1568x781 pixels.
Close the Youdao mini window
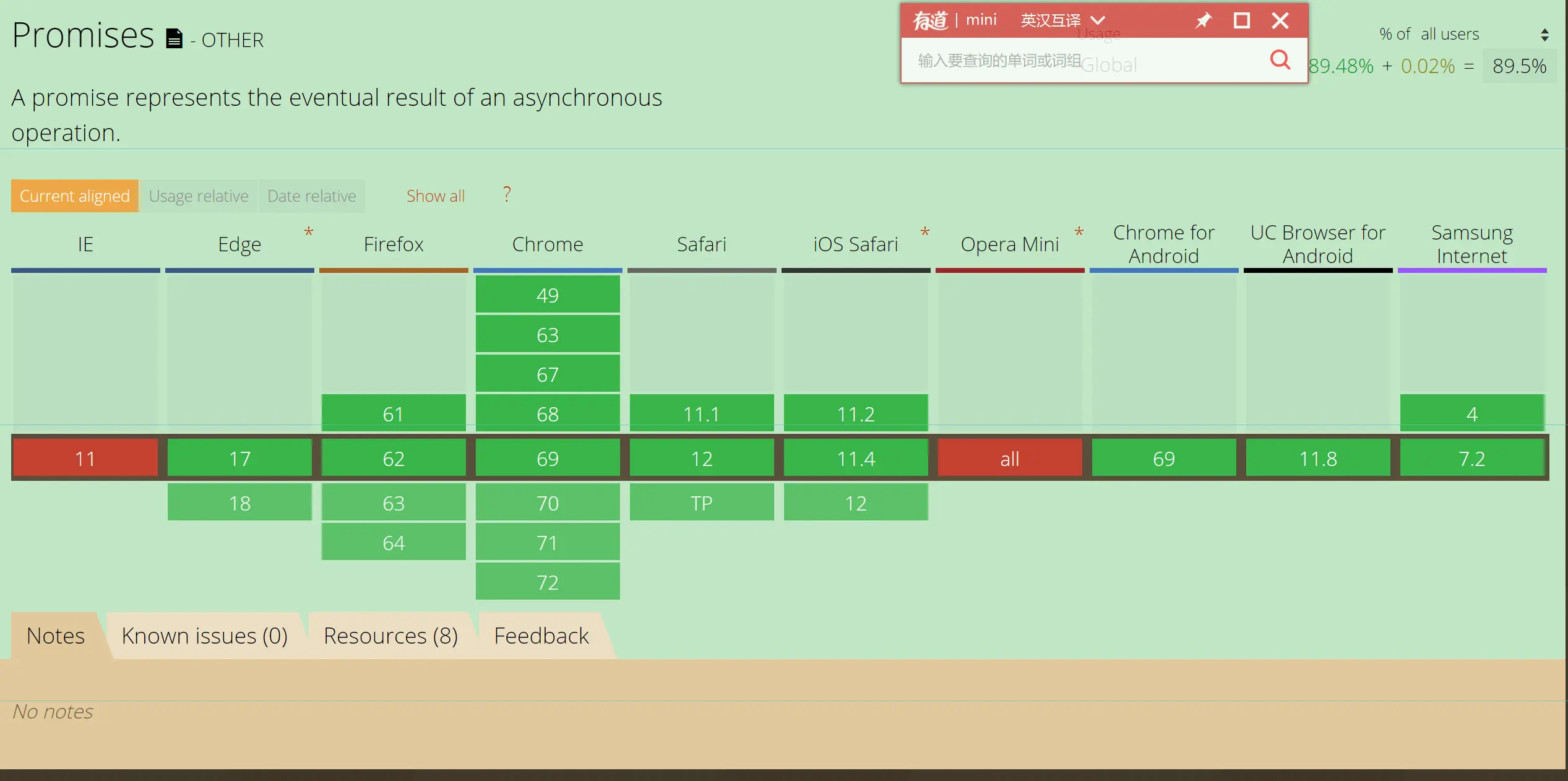[1280, 20]
